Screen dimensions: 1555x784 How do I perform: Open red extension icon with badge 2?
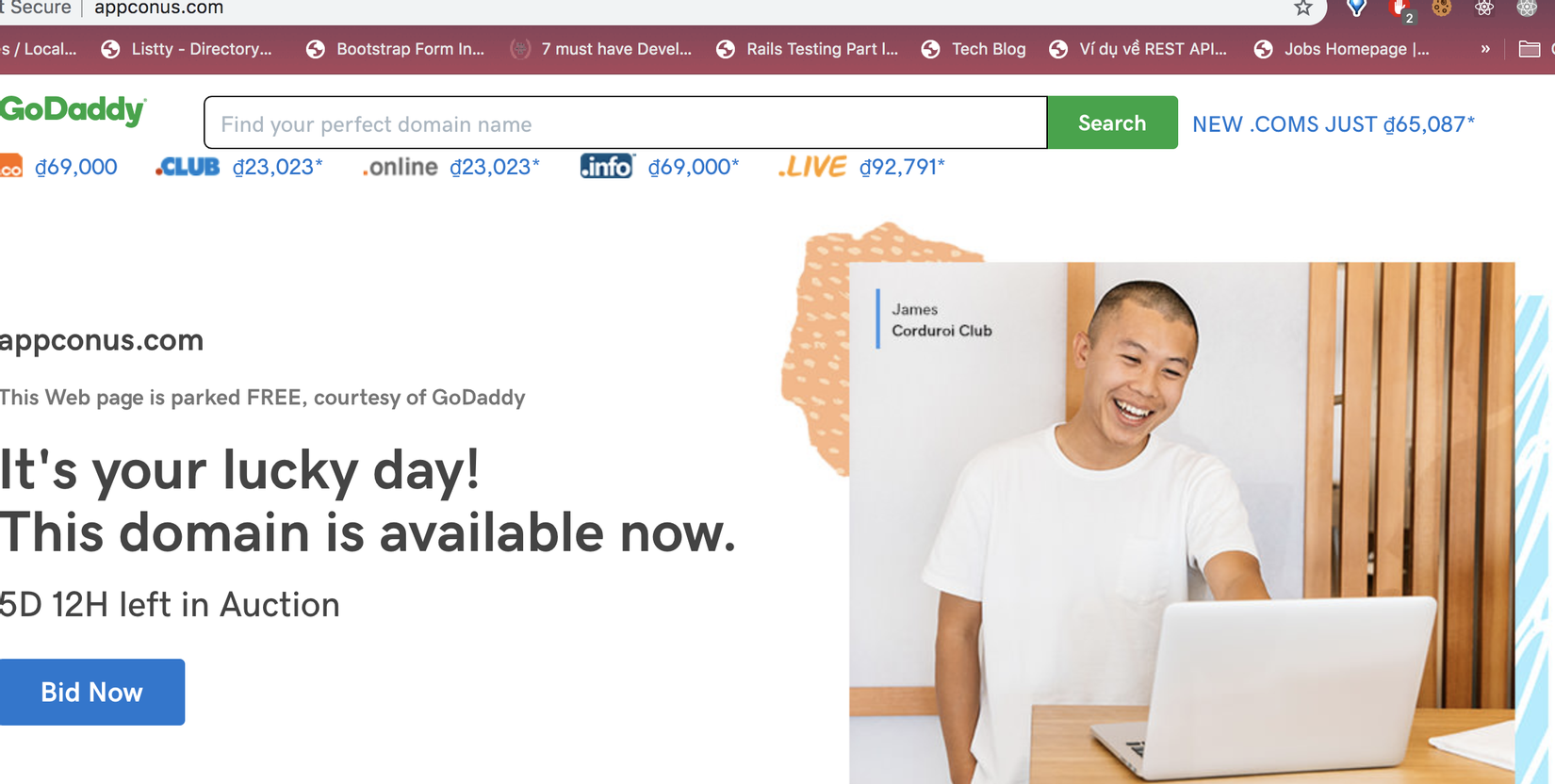(x=1399, y=9)
